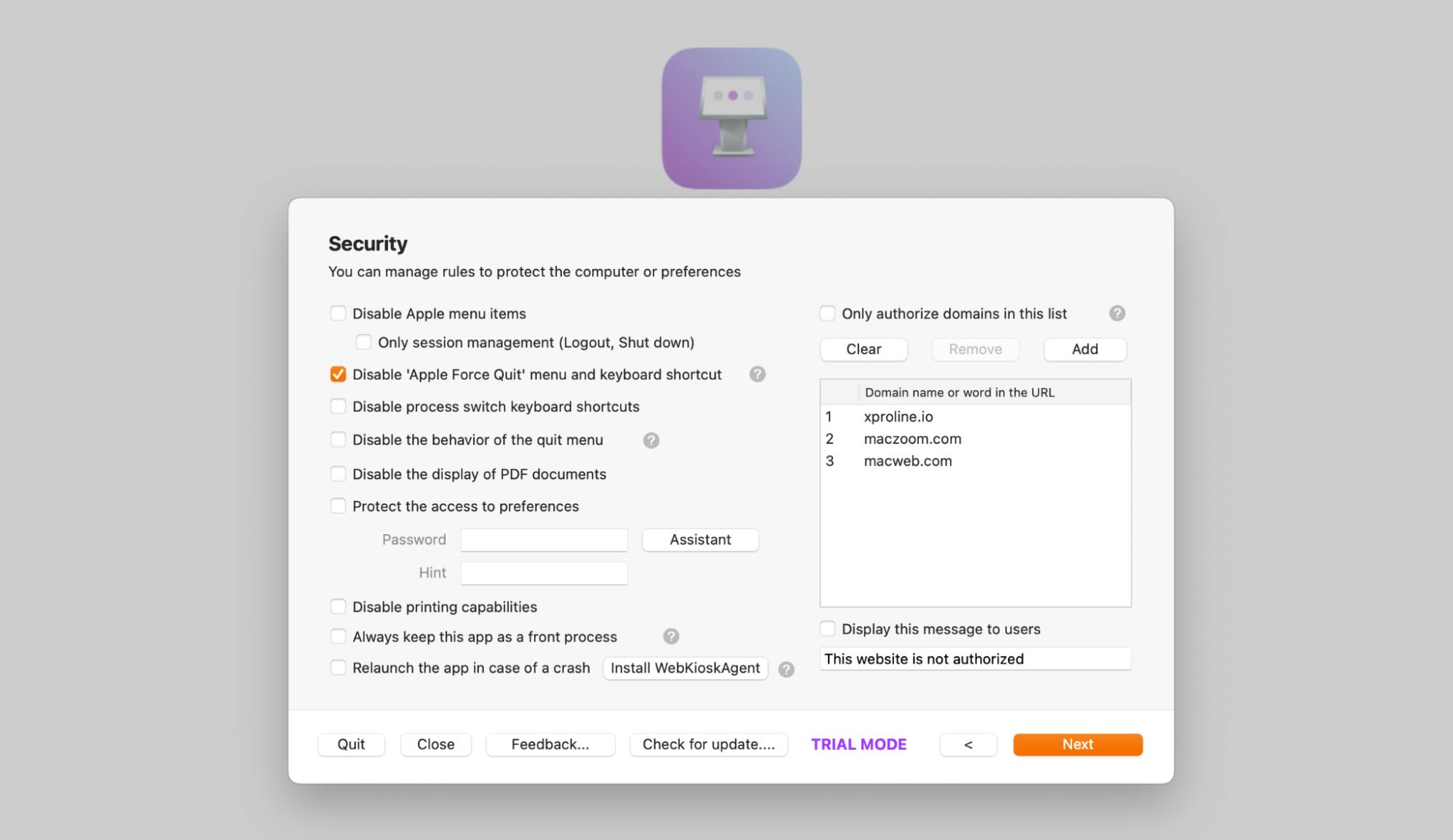
Task: Click the purple kiosk app icon
Action: pos(731,118)
